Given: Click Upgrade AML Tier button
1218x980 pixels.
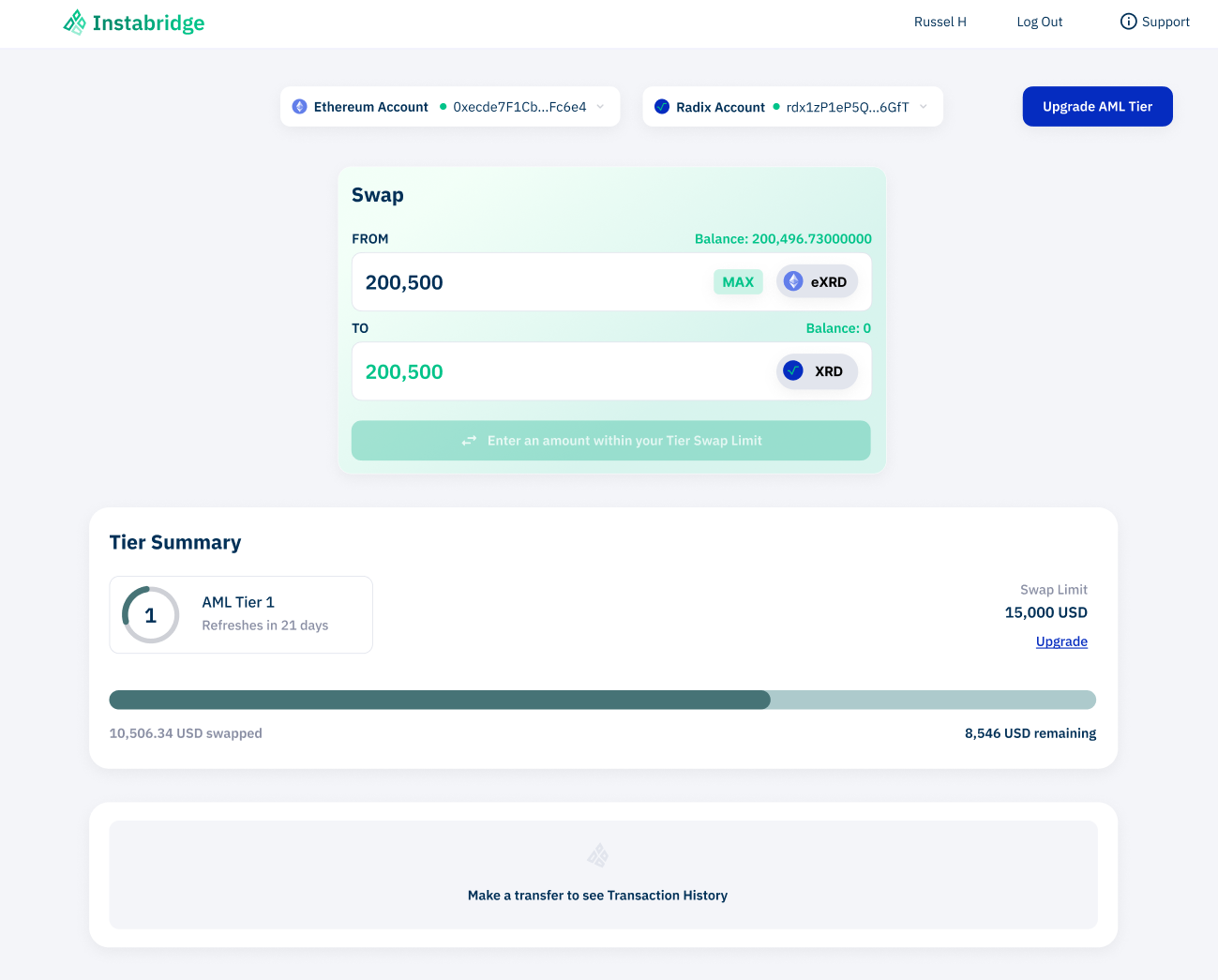Looking at the screenshot, I should pos(1098,107).
